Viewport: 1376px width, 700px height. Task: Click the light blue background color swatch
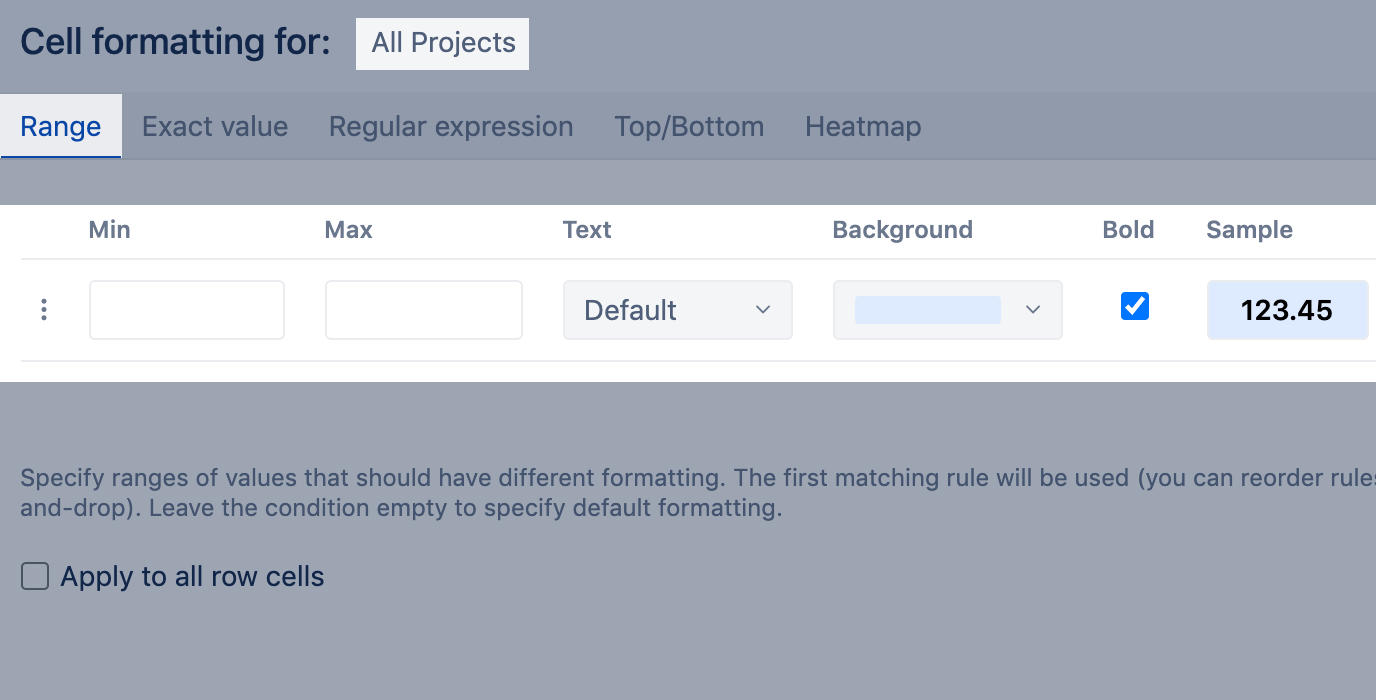click(x=927, y=310)
